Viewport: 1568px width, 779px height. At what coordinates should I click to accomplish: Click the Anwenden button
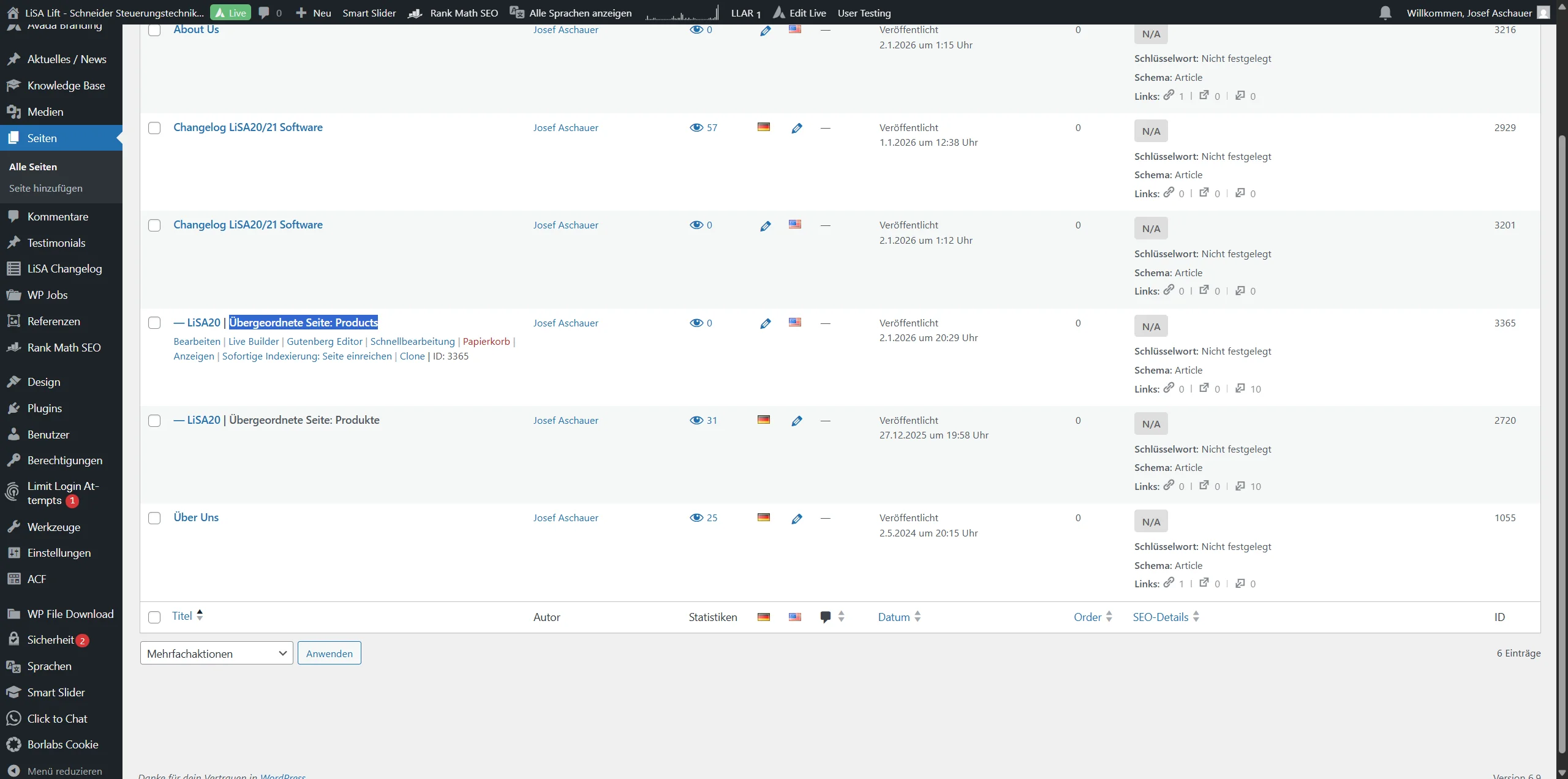coord(330,653)
